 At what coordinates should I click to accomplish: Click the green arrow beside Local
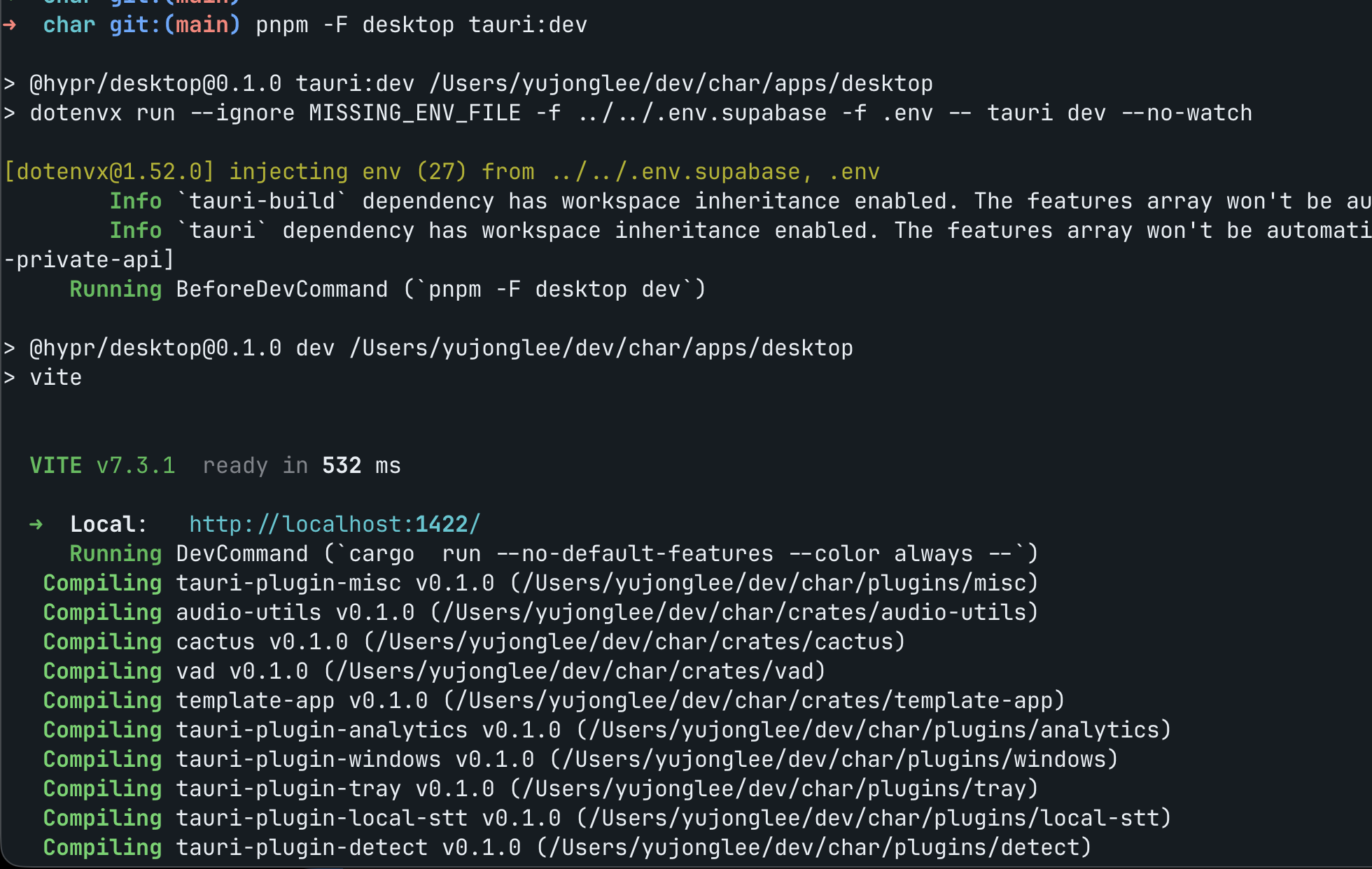(36, 524)
